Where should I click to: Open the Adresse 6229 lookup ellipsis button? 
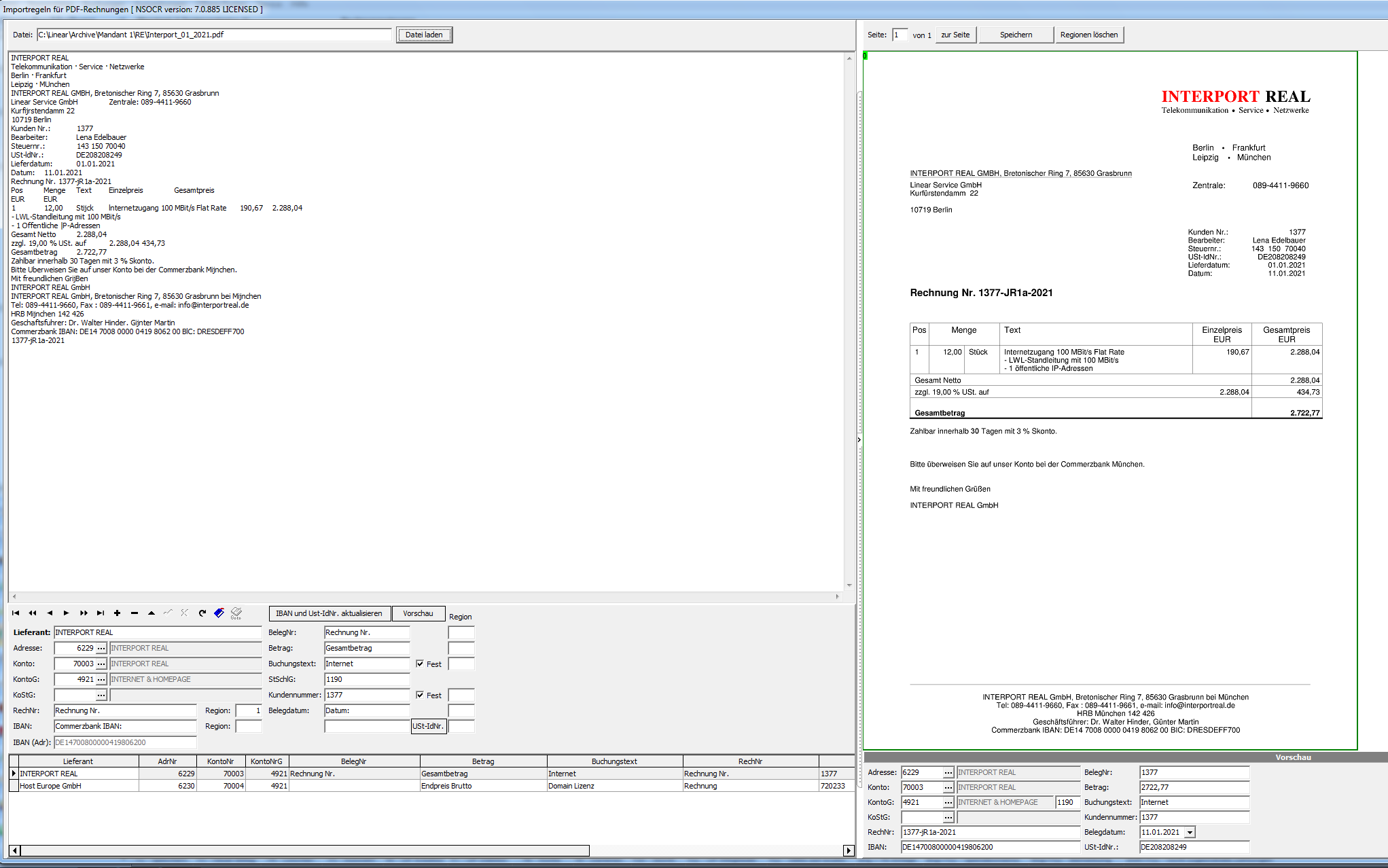[101, 648]
